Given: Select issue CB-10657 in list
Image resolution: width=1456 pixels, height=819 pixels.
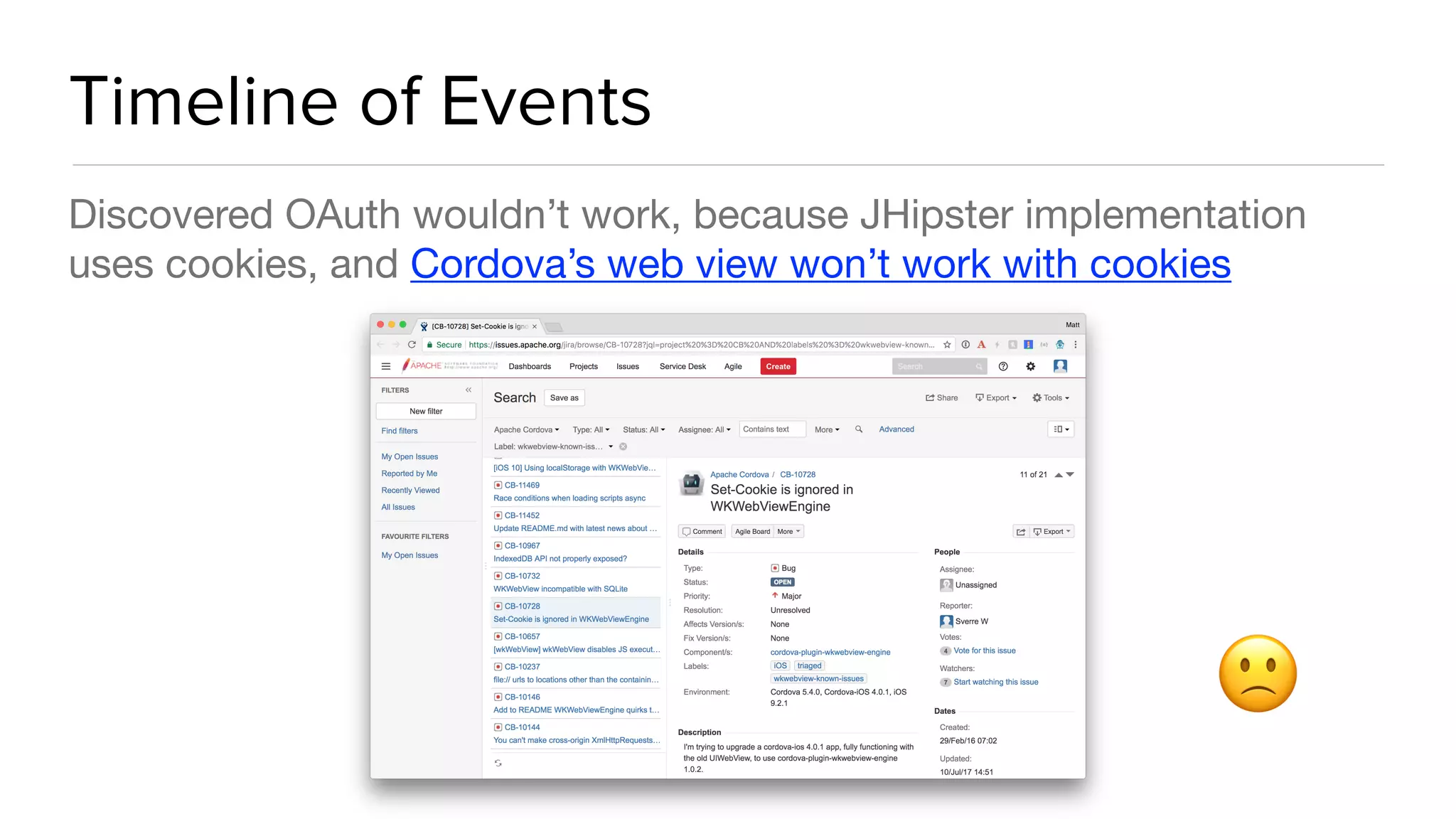Looking at the screenshot, I should [x=577, y=643].
